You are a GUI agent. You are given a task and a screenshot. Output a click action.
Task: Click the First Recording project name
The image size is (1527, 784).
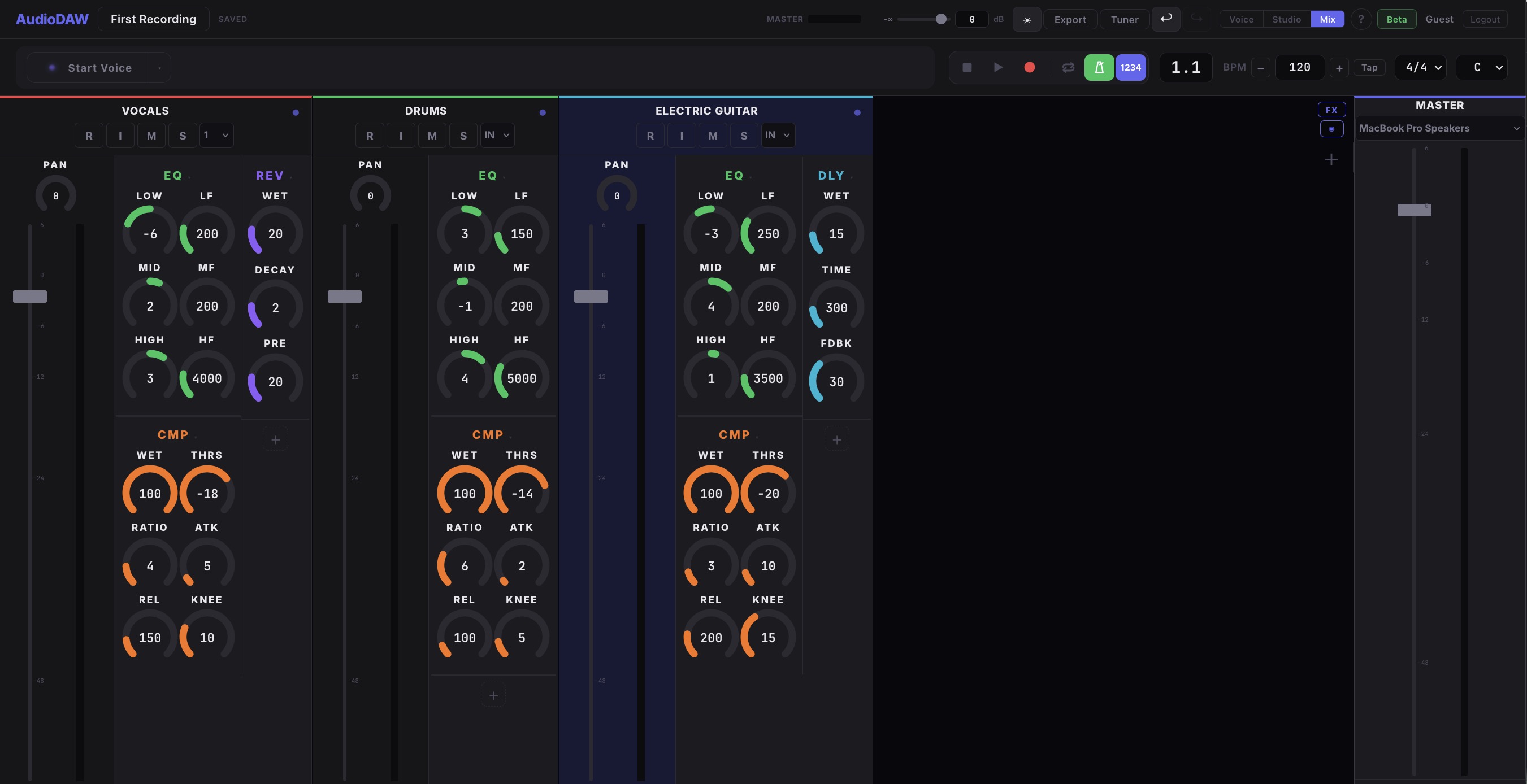153,19
